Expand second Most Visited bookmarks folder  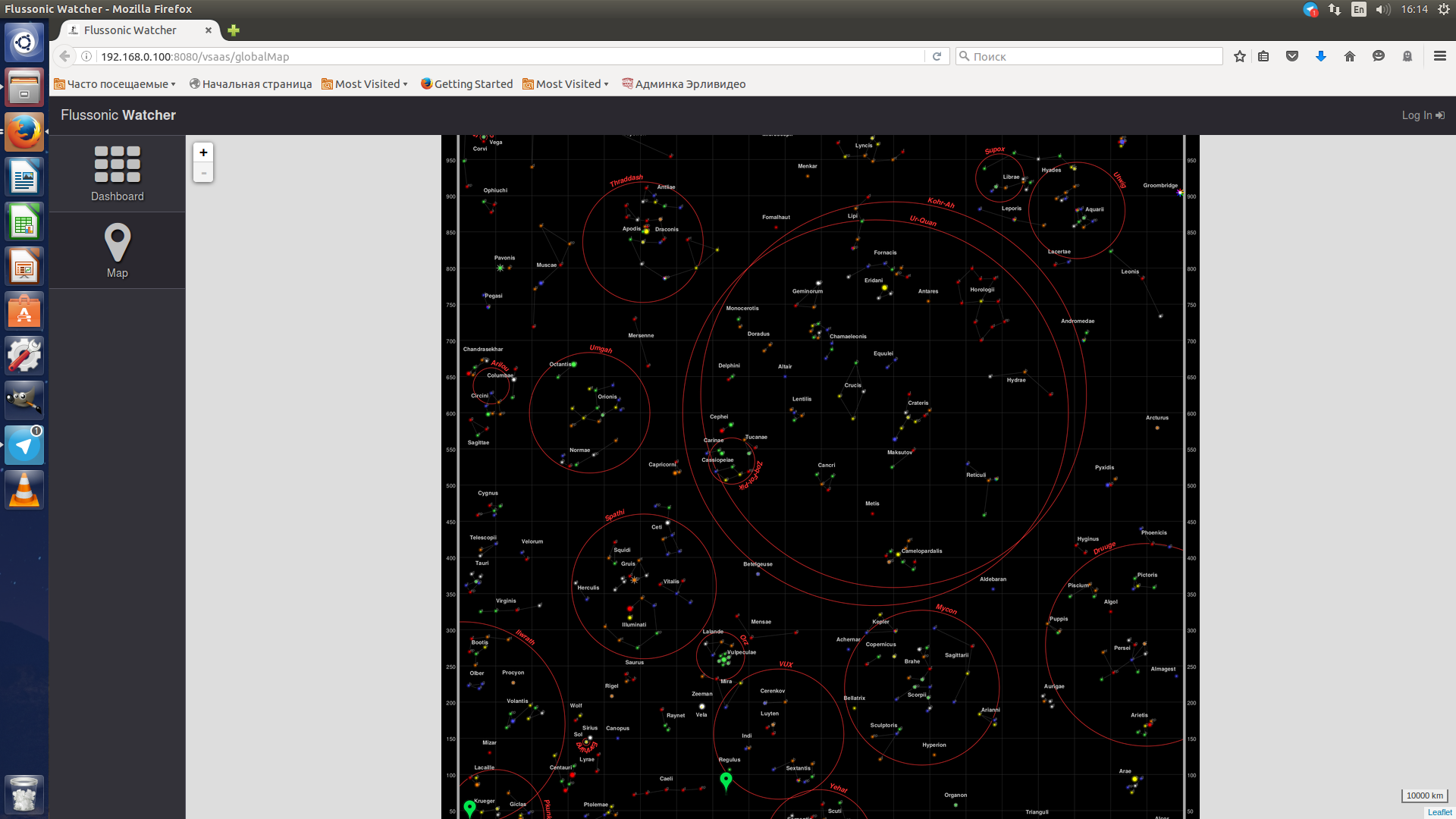tap(566, 84)
